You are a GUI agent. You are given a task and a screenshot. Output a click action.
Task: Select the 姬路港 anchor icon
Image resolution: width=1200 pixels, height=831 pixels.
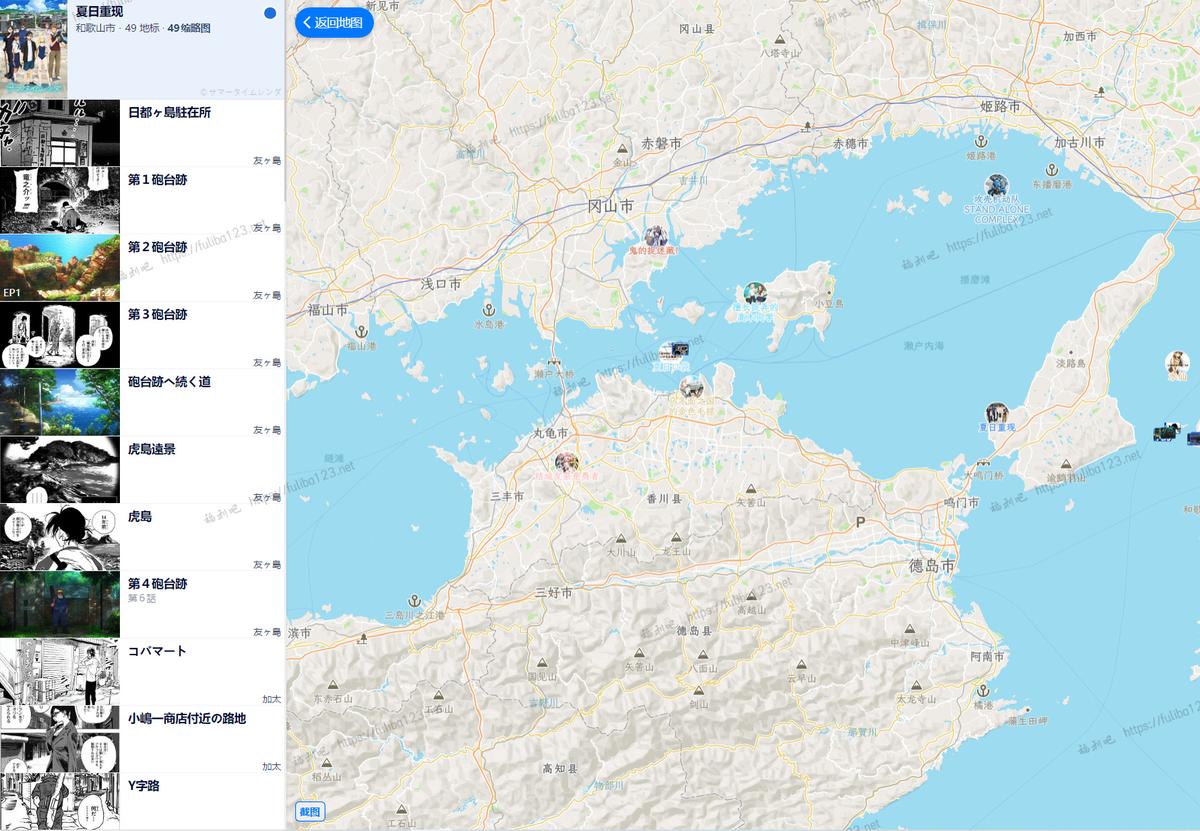pos(981,140)
